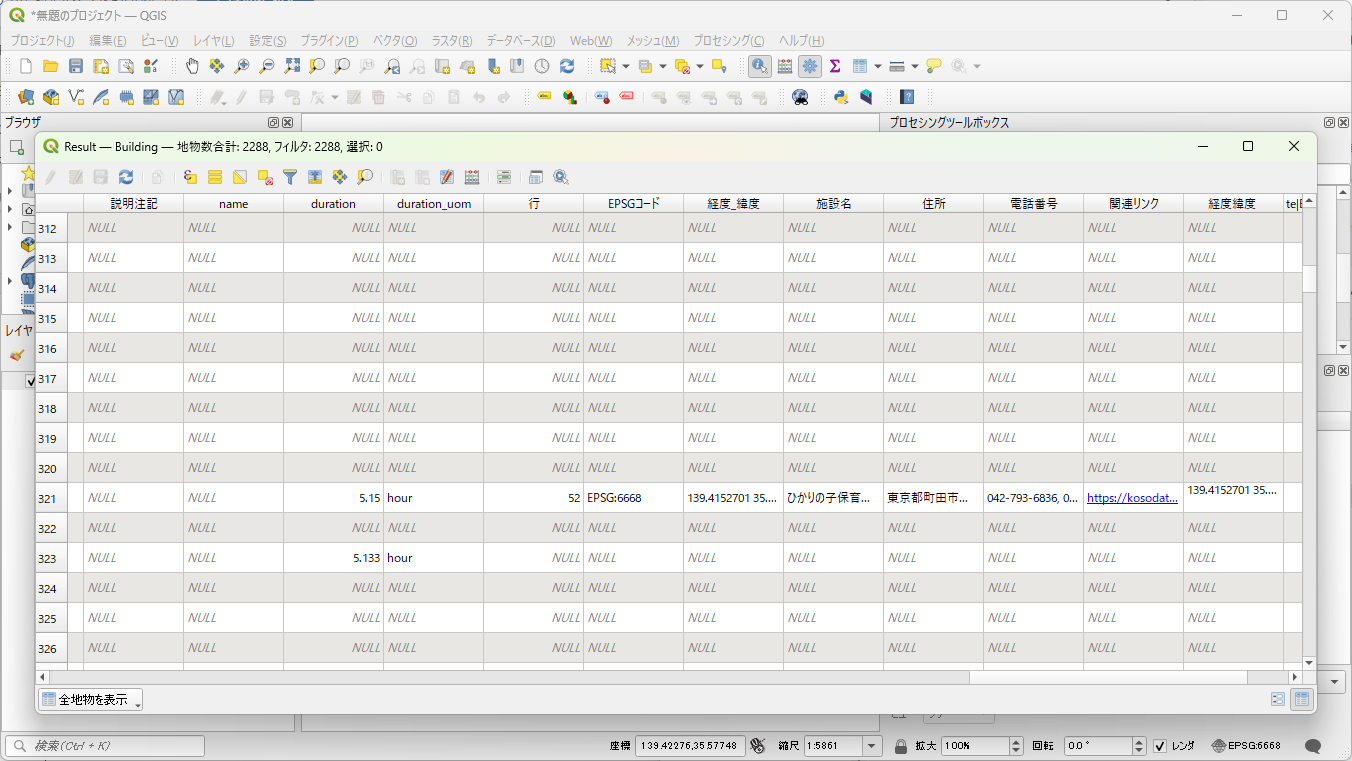Screen dimensions: 1352x761
Task: Click the Pan Map hand tool
Action: [x=191, y=67]
